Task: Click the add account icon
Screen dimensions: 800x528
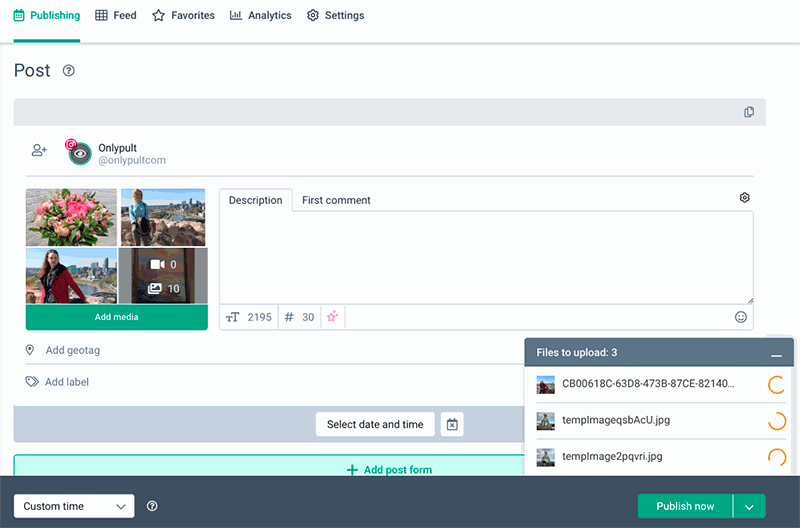Action: pos(39,150)
